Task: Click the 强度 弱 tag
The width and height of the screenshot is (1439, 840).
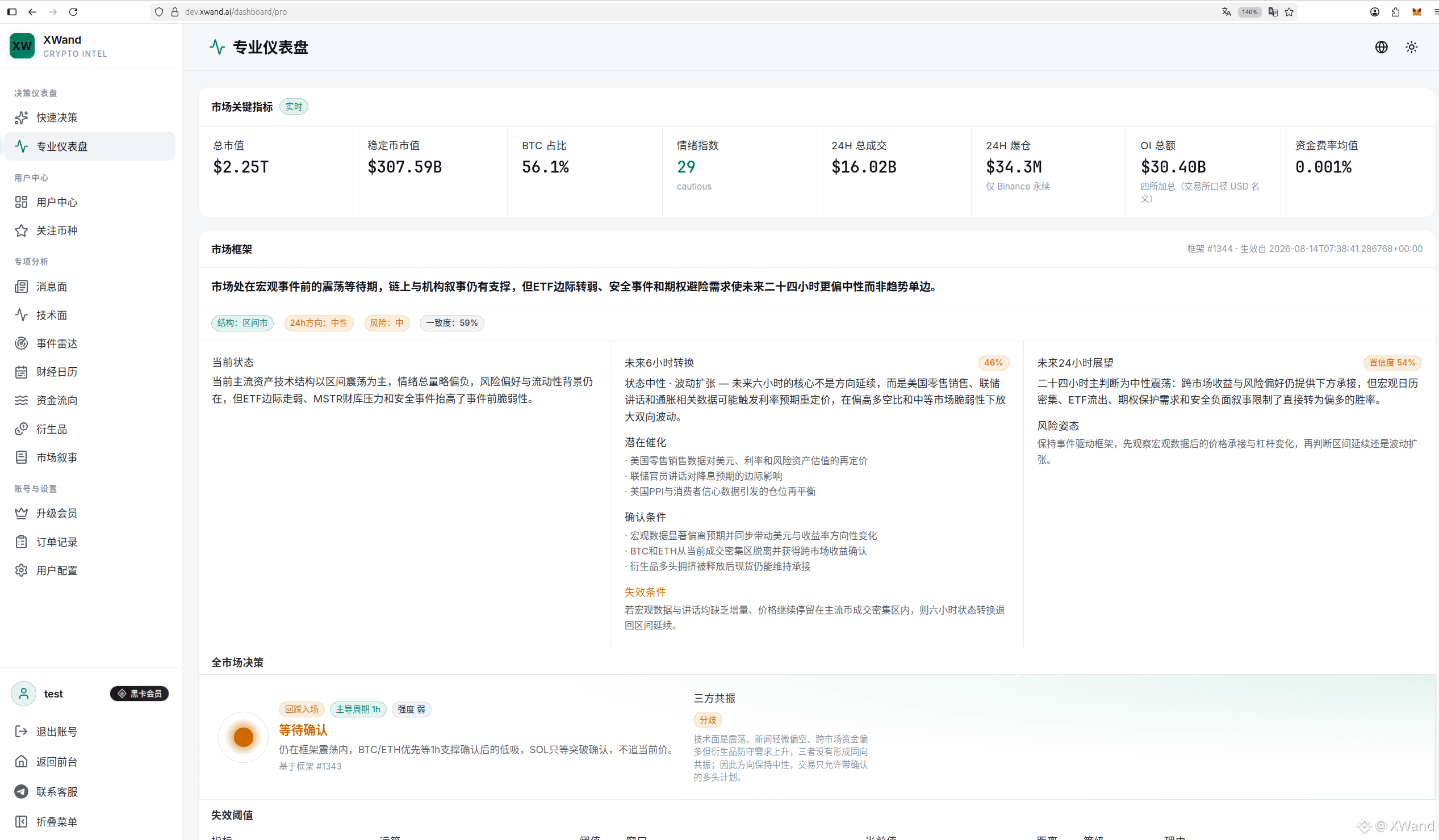Action: click(x=411, y=709)
